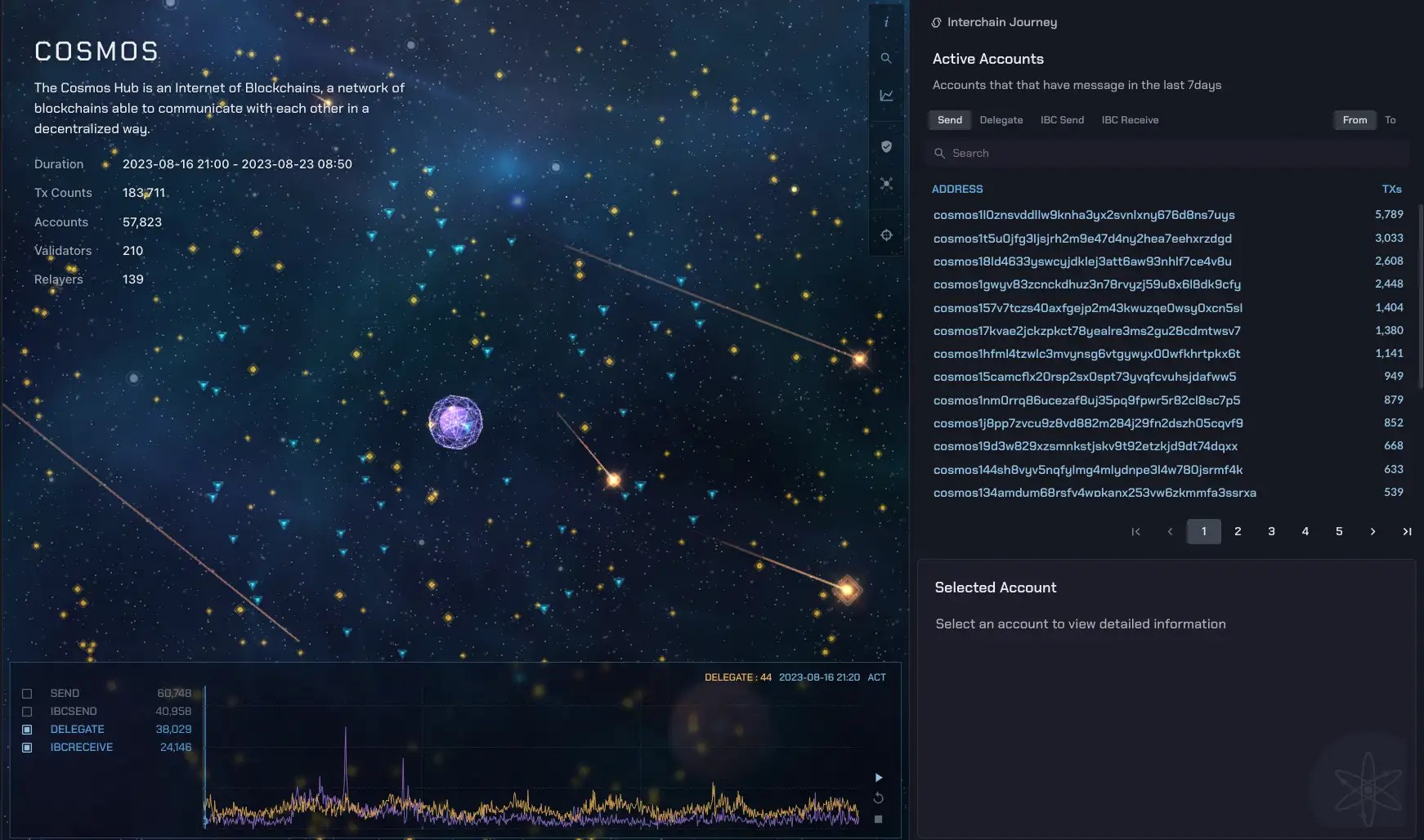
Task: Uncheck the IBCRECEIVE series checkbox
Action: click(x=27, y=748)
